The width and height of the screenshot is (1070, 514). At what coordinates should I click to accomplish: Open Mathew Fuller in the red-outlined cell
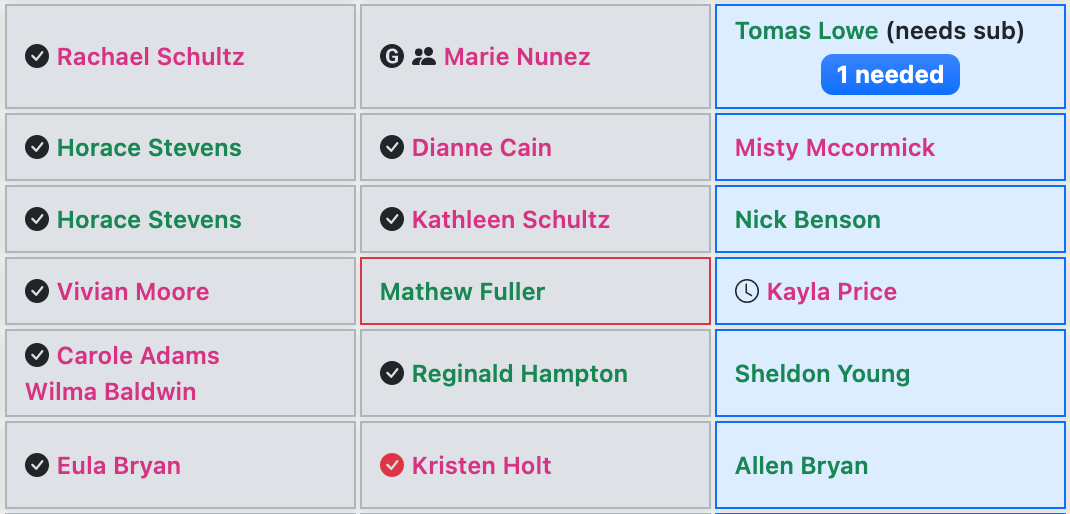[463, 292]
